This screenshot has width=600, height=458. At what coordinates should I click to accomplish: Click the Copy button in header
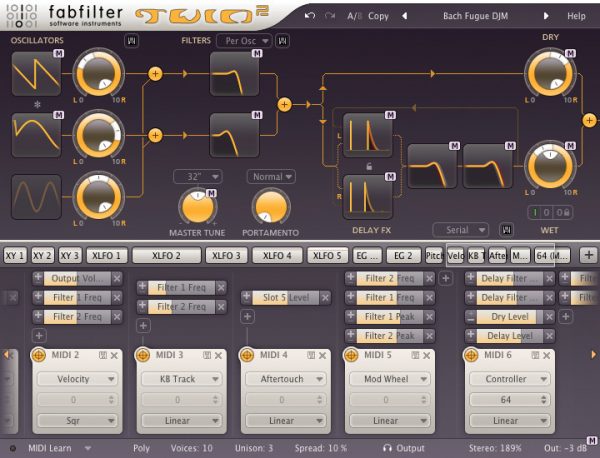(x=379, y=16)
